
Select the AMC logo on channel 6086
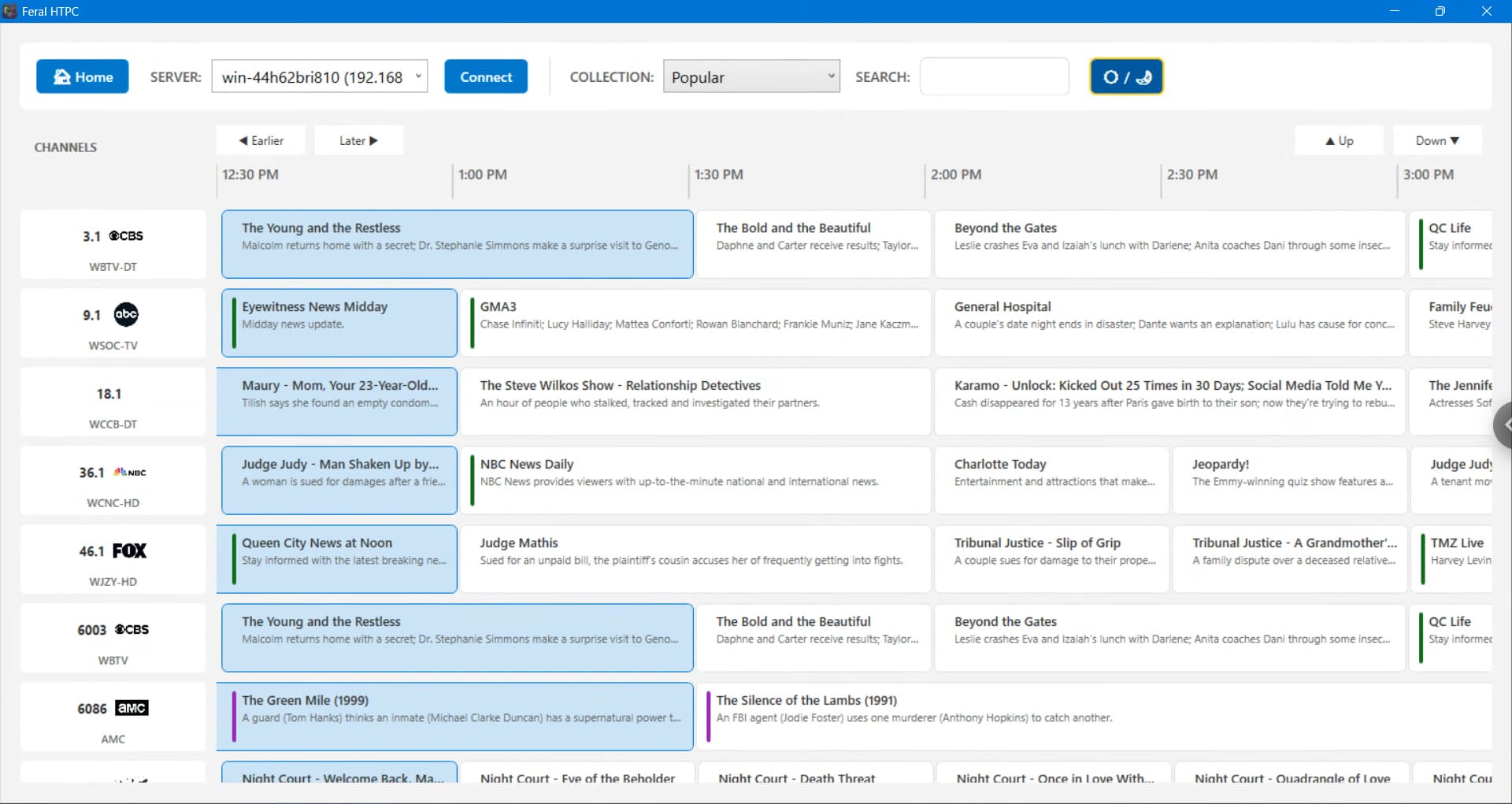pyautogui.click(x=132, y=708)
